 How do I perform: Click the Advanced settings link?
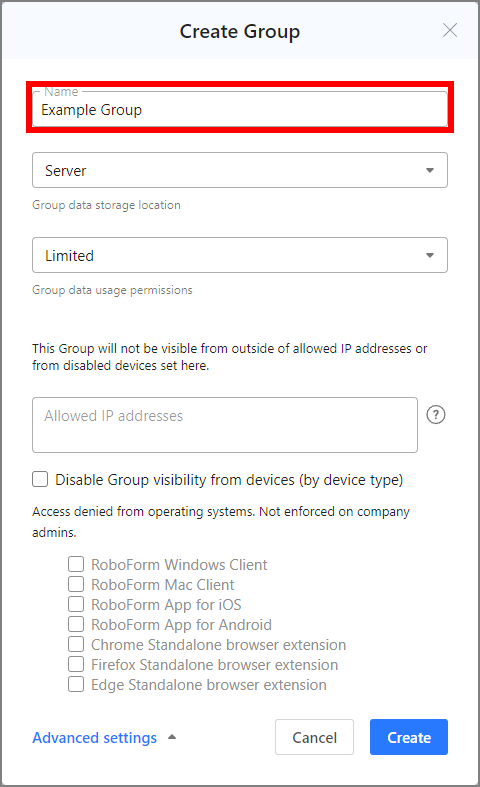click(94, 738)
